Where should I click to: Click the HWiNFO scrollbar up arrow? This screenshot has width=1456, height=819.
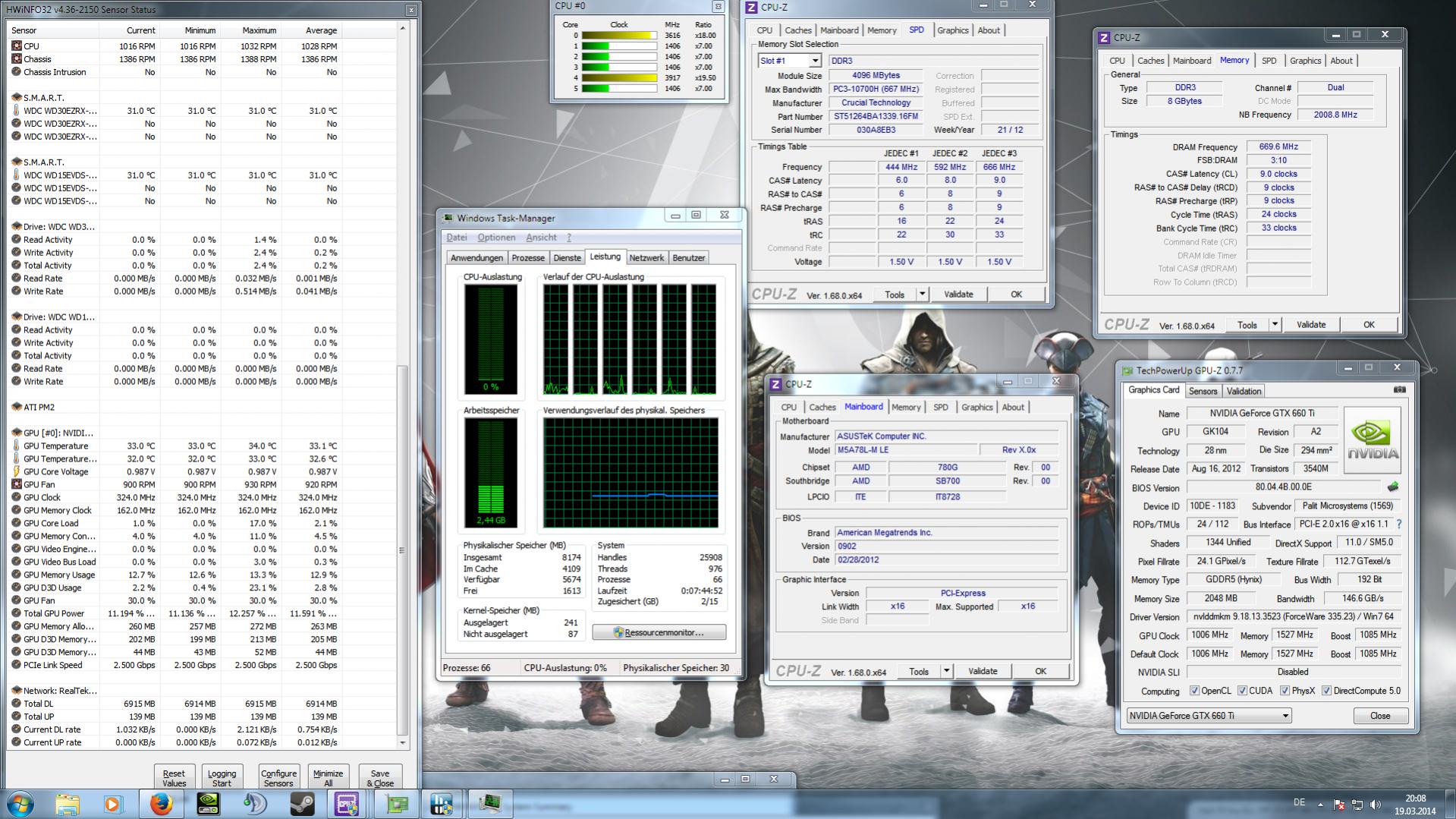[402, 28]
